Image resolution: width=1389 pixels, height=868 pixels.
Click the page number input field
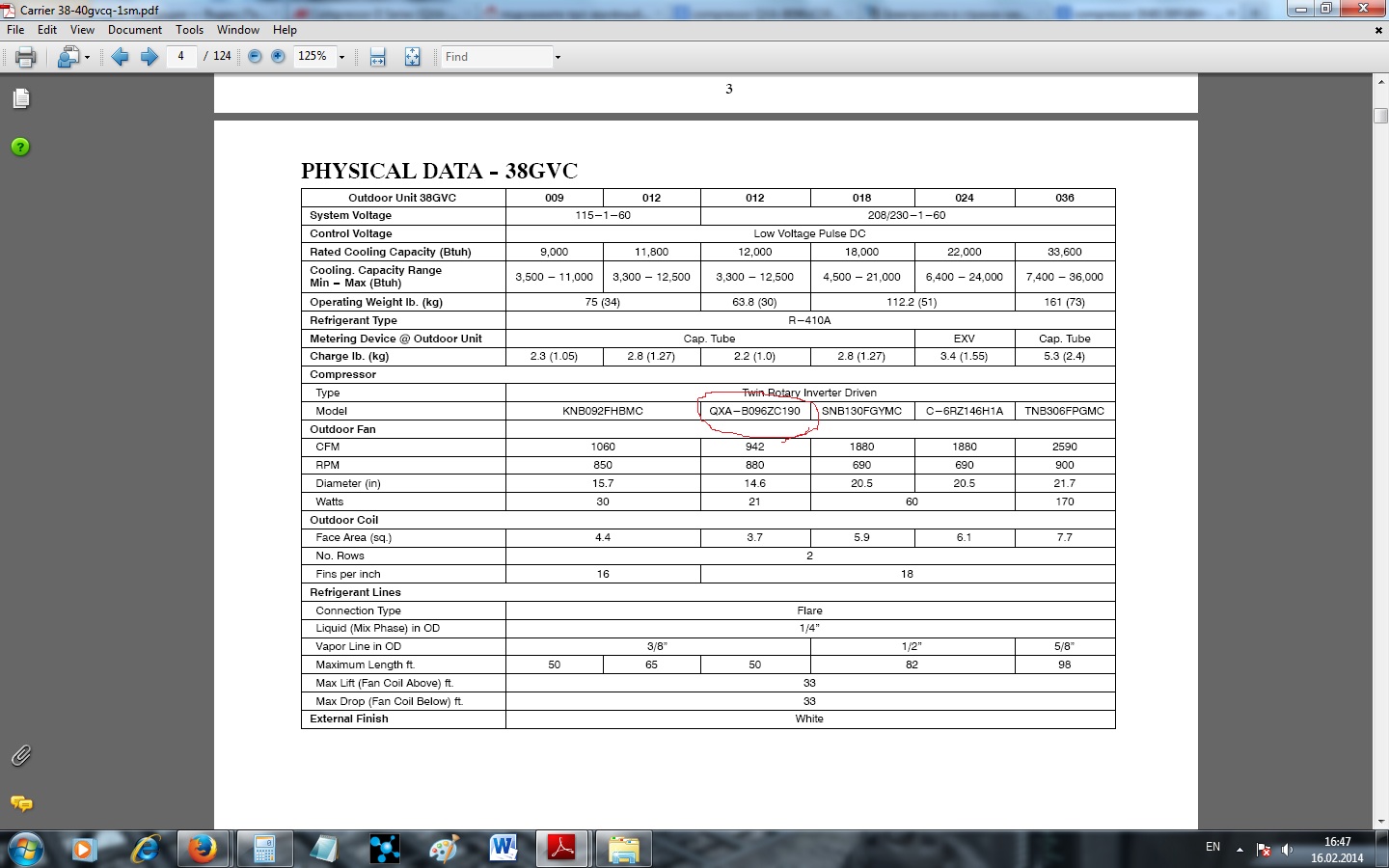coord(180,56)
